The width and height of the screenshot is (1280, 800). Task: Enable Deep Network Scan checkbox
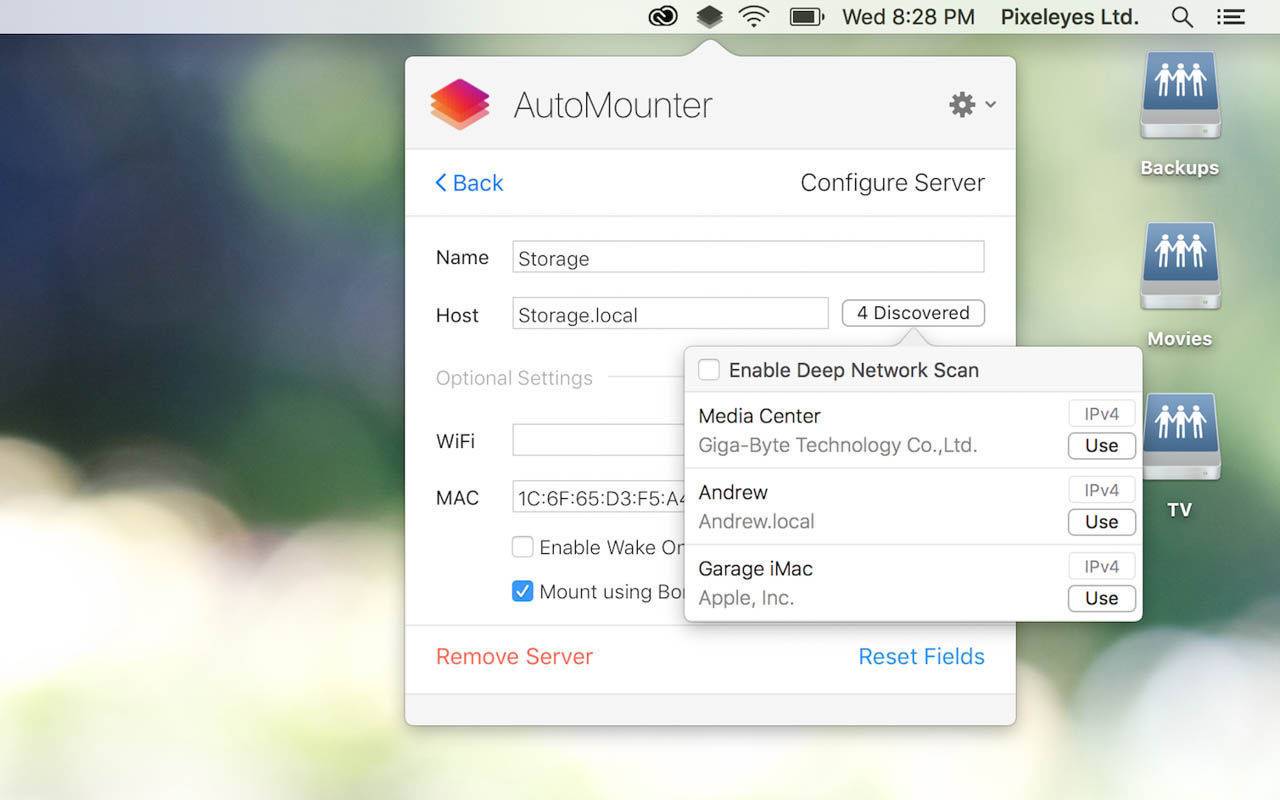coord(709,370)
